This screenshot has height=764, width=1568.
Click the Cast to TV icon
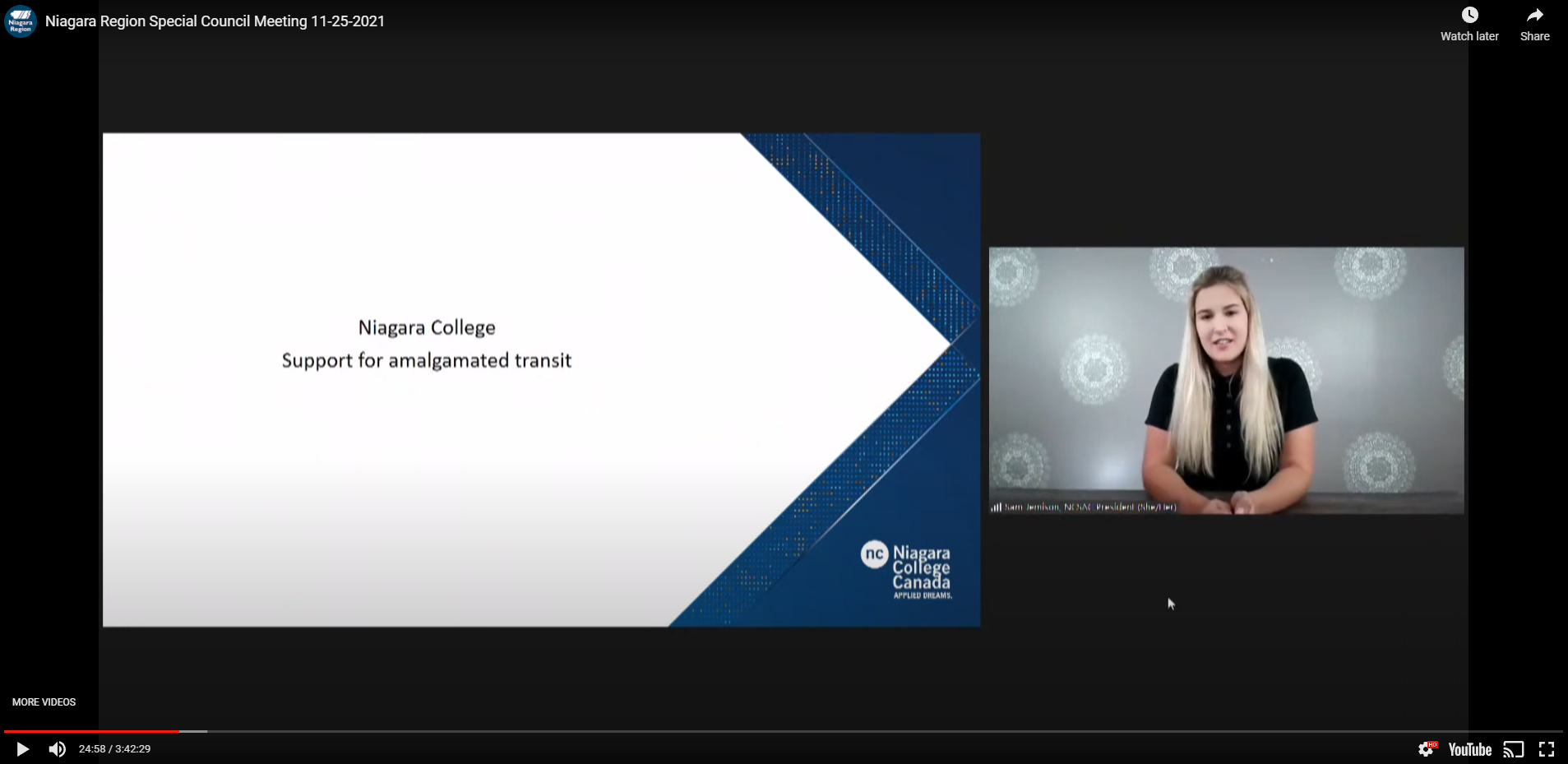pos(1514,749)
